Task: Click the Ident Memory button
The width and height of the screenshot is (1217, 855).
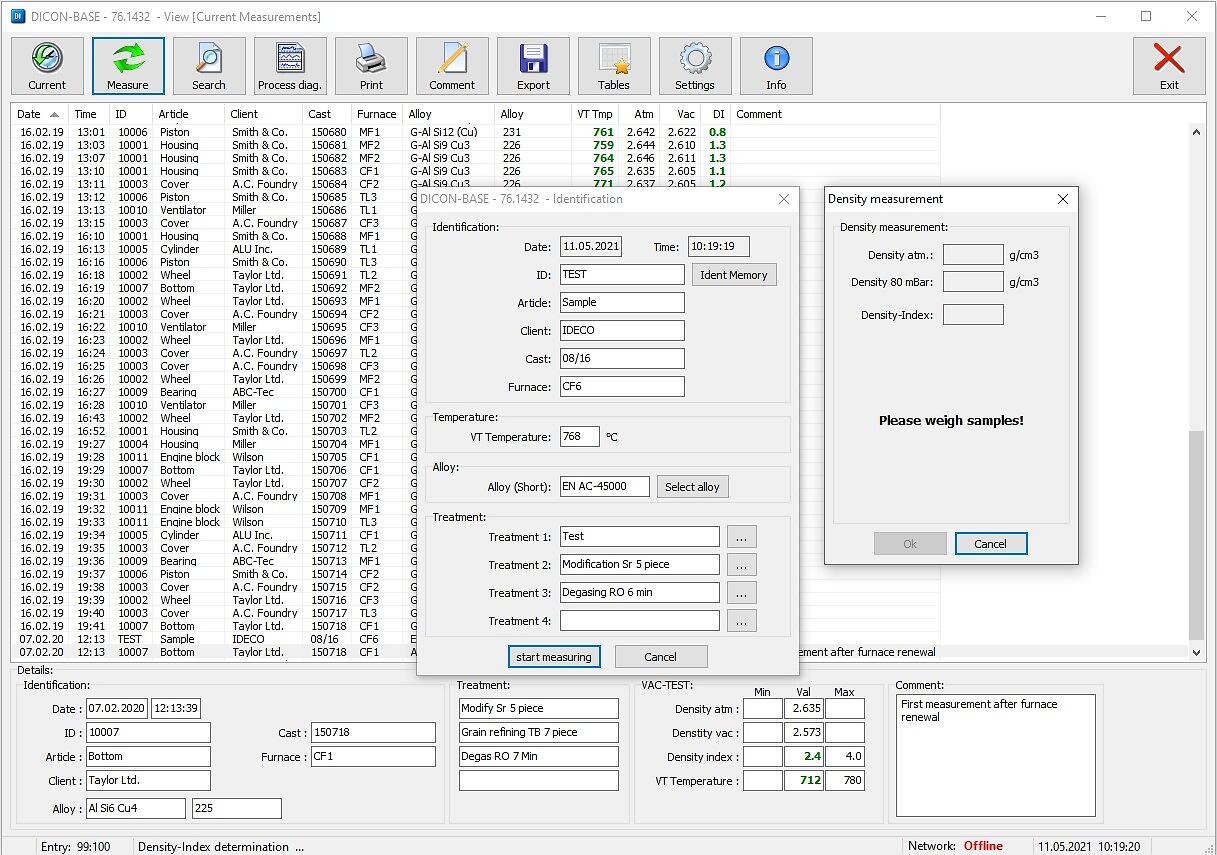Action: coord(733,275)
